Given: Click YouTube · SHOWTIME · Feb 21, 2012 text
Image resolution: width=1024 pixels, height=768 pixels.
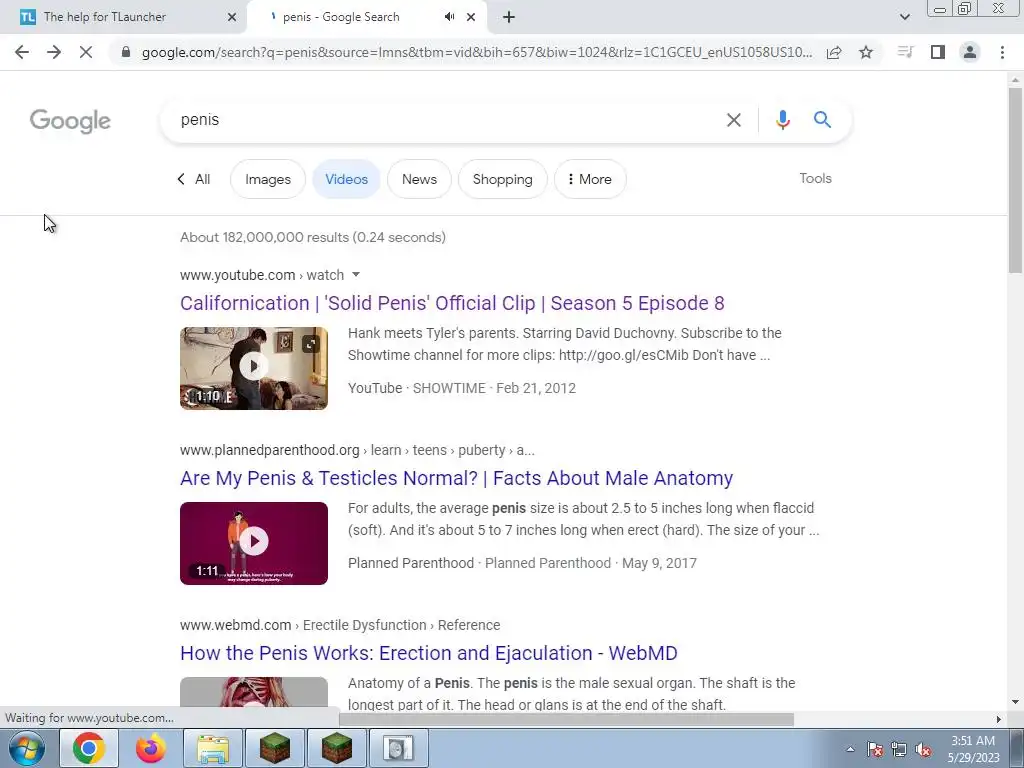Looking at the screenshot, I should point(462,388).
